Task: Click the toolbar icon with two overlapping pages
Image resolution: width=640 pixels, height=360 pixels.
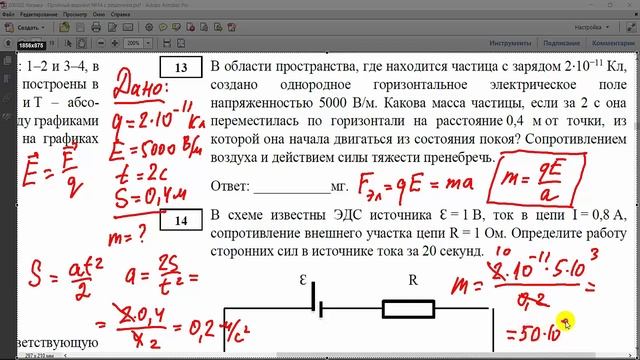Action: [x=204, y=27]
